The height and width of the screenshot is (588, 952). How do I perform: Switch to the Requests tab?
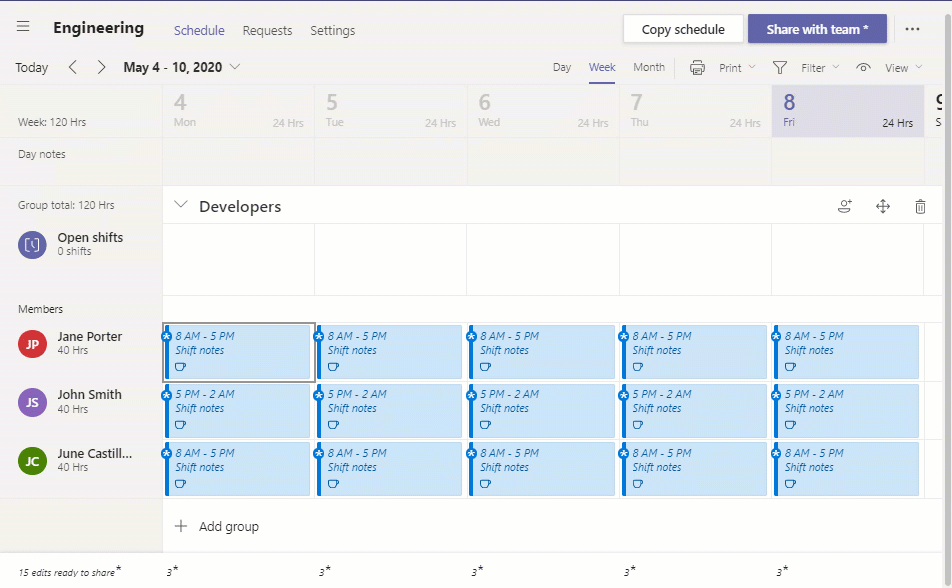267,30
